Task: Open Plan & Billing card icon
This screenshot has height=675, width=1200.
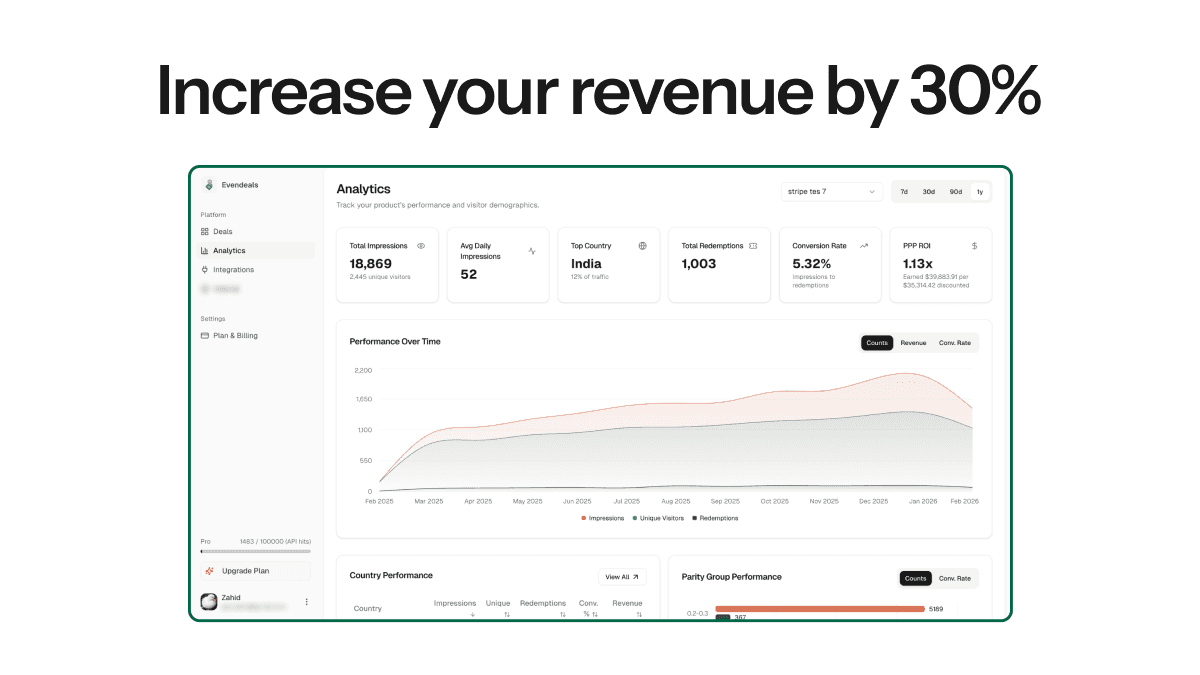Action: pyautogui.click(x=205, y=336)
